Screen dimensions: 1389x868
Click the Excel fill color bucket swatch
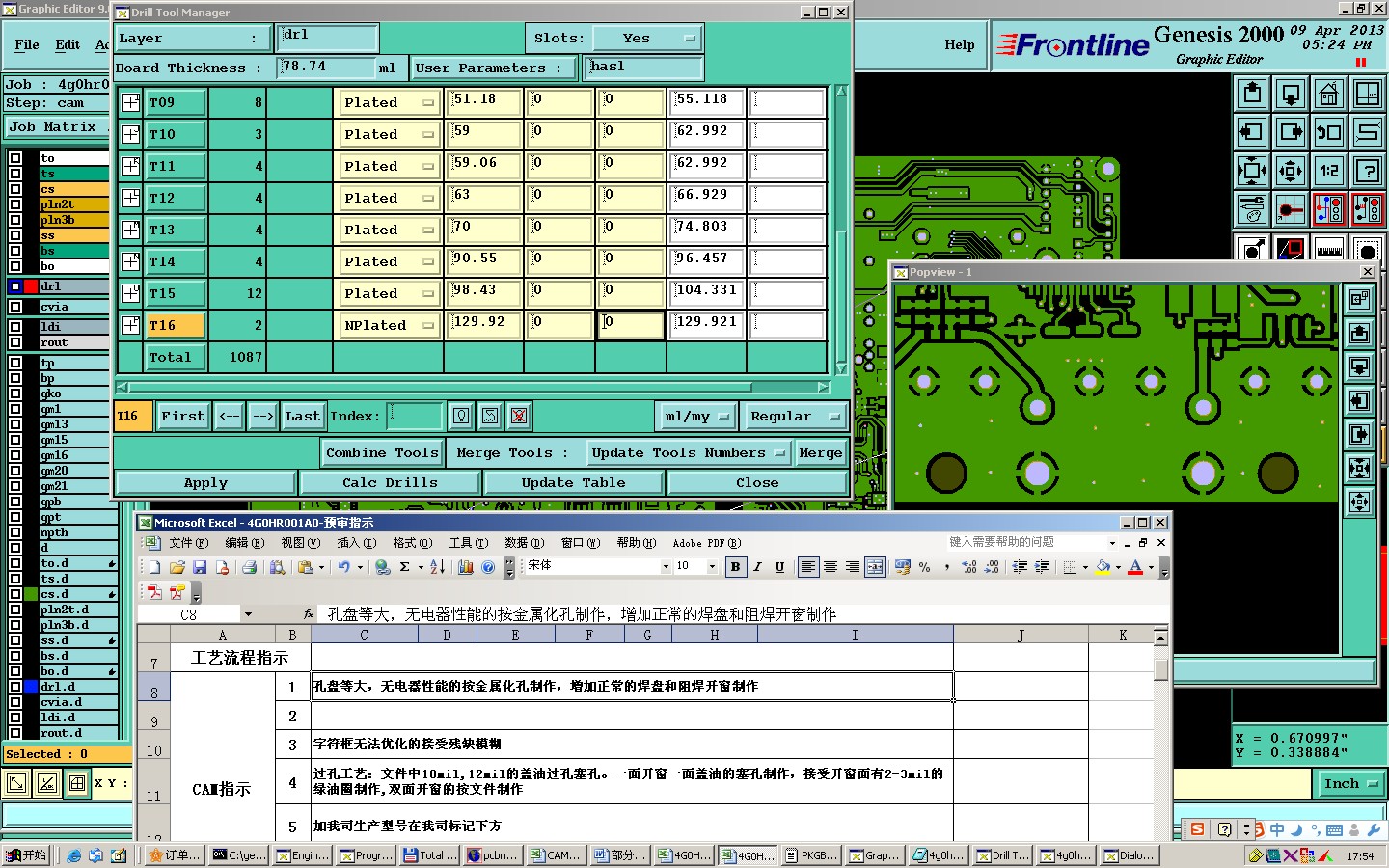pyautogui.click(x=1103, y=567)
